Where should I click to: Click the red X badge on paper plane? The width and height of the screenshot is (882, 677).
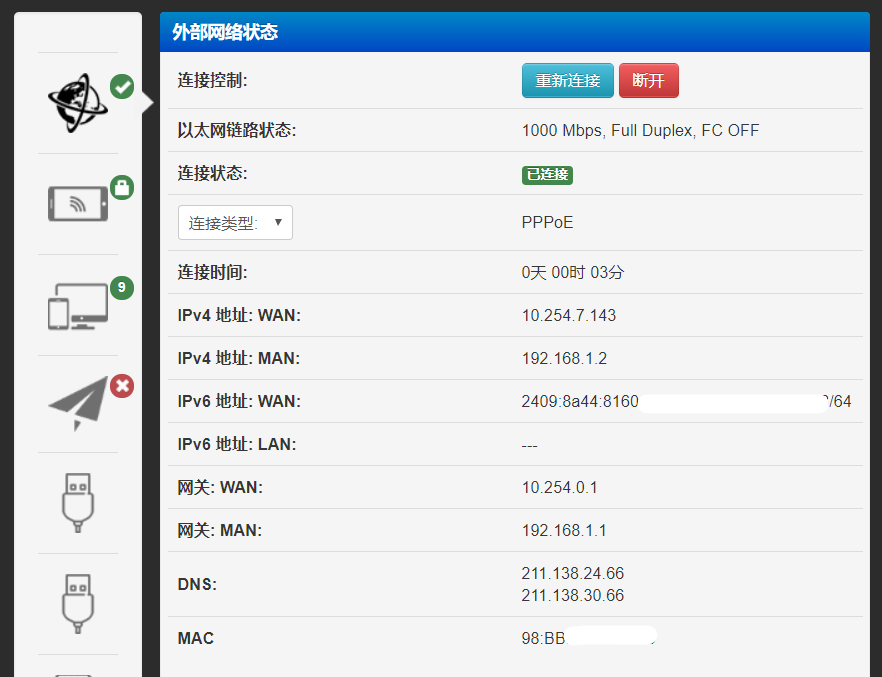click(122, 386)
